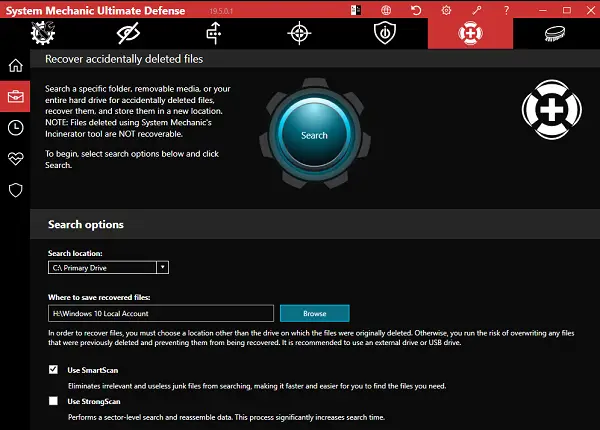600x430 pixels.
Task: Check the Use StrongScan checkbox
Action: pos(54,401)
